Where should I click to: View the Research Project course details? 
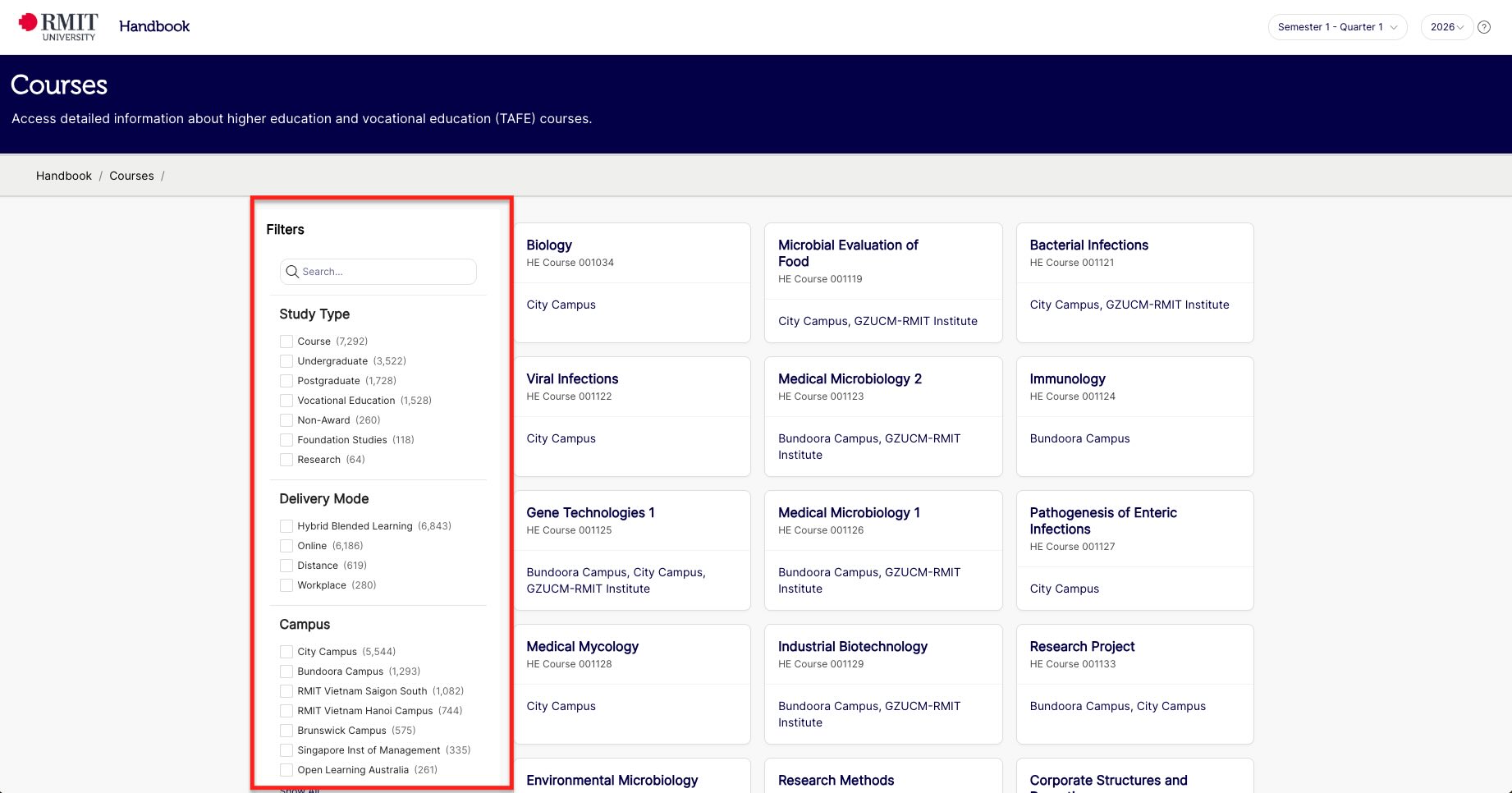coord(1081,646)
